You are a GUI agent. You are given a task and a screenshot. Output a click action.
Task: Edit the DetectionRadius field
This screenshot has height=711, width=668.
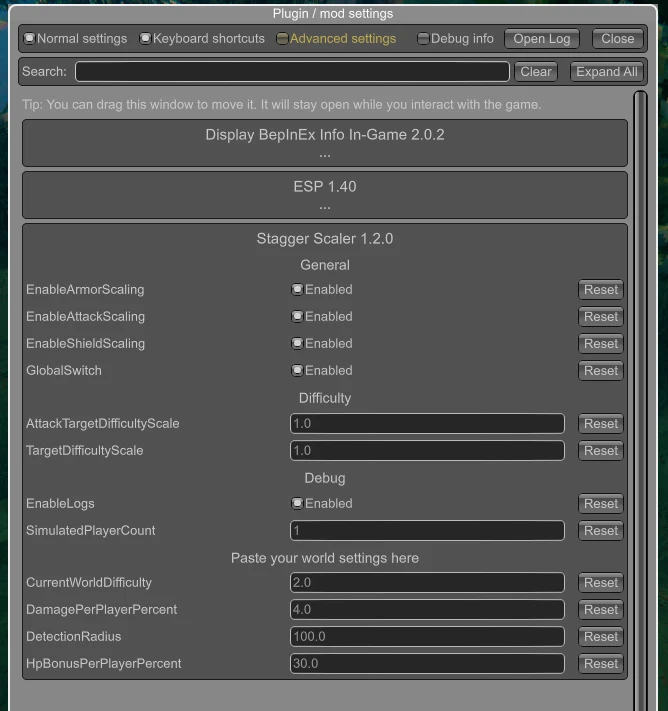click(x=427, y=637)
